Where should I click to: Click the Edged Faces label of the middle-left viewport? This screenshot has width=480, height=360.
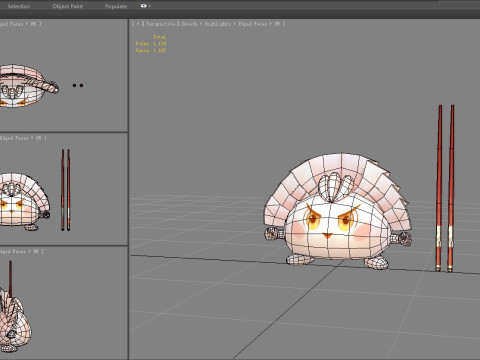click(14, 138)
